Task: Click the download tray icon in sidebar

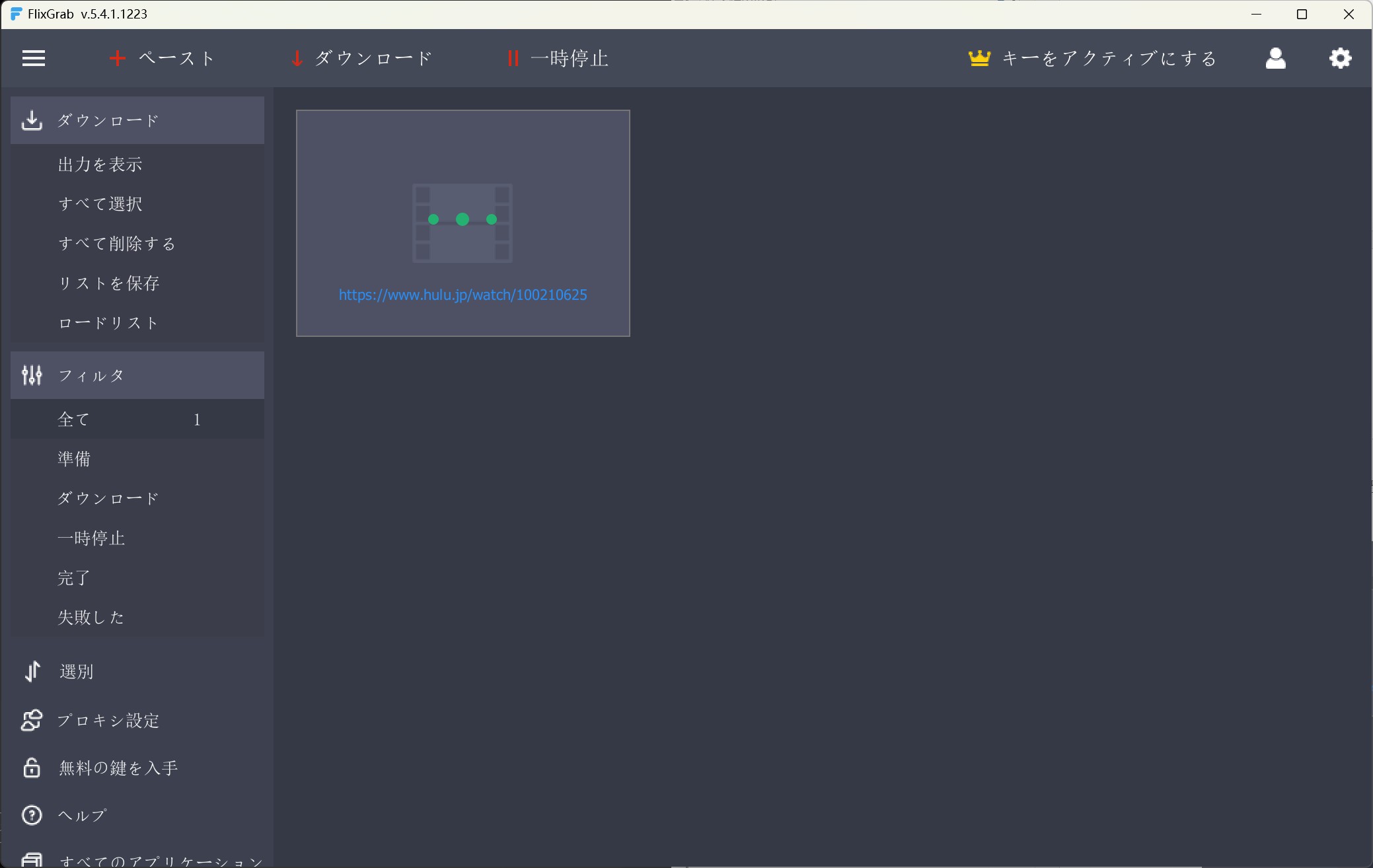Action: click(x=32, y=120)
